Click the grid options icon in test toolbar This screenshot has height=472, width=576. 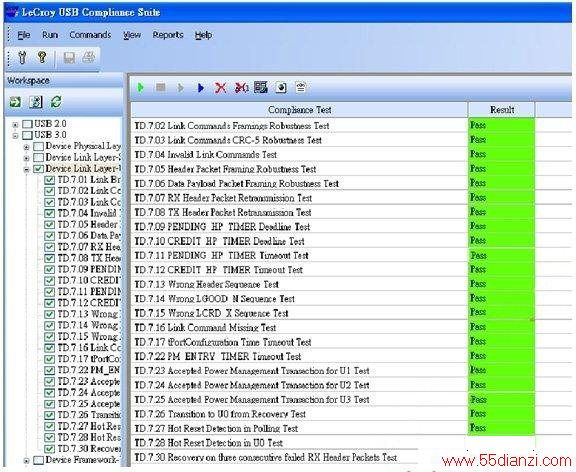point(260,87)
